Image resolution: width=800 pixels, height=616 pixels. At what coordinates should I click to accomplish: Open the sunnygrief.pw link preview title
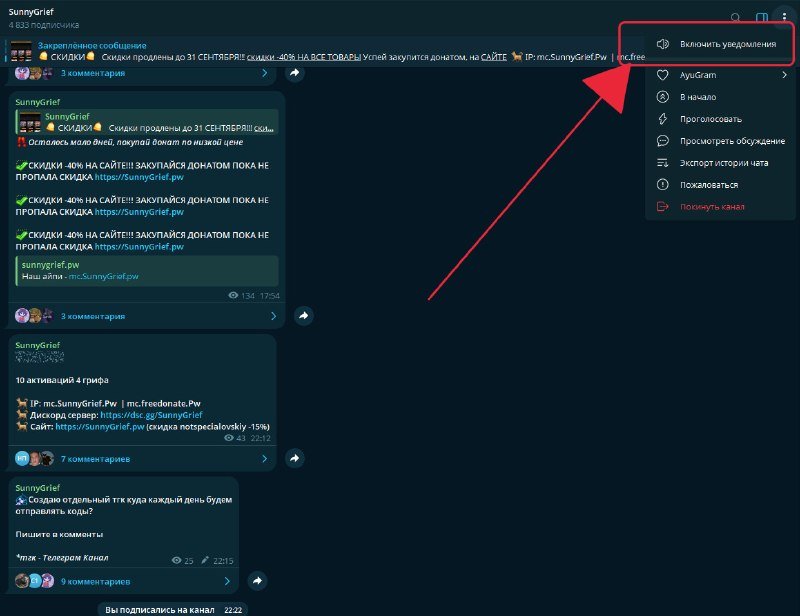tap(51, 265)
